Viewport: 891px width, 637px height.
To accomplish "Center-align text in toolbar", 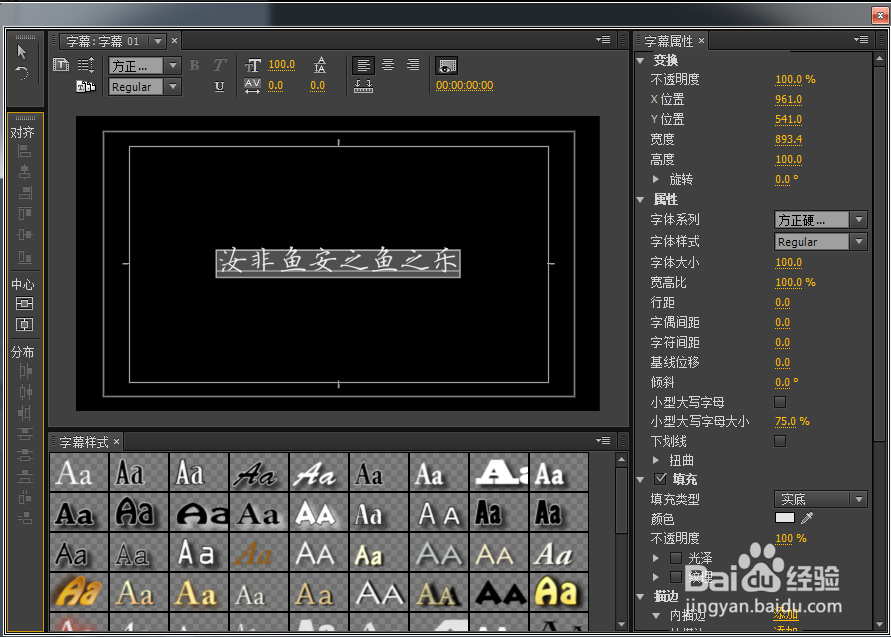I will (388, 65).
